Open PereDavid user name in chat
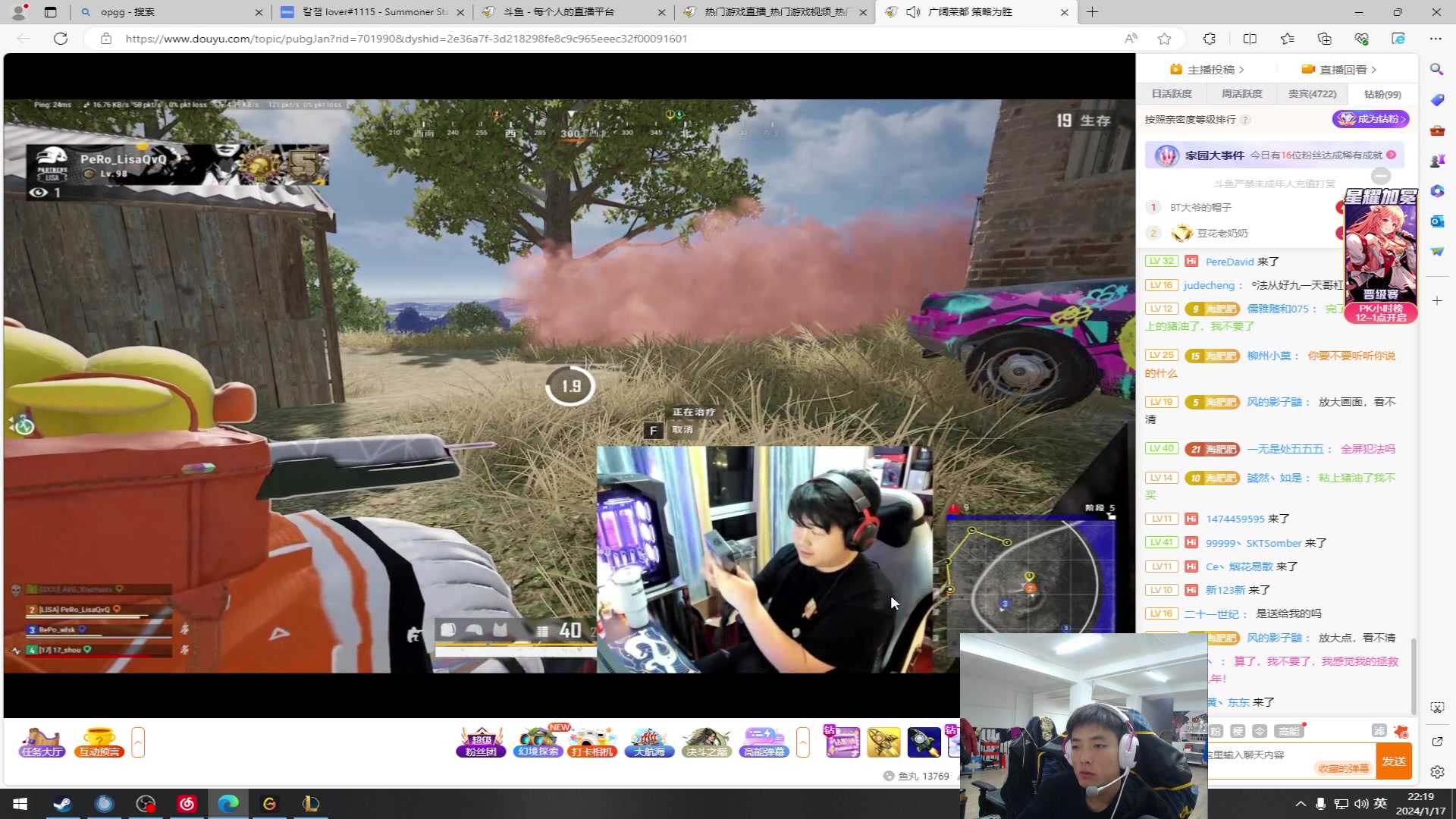 [x=1230, y=262]
